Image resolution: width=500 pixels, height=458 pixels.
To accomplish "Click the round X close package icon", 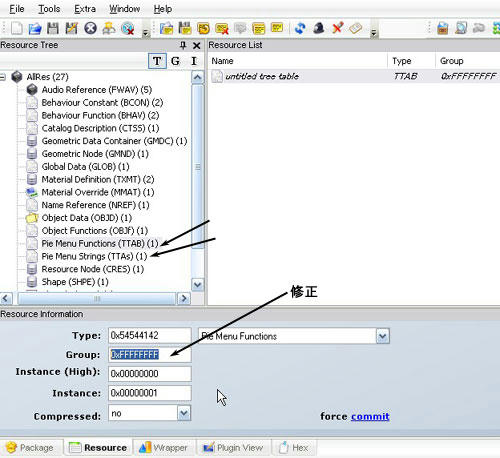I will click(x=90, y=29).
